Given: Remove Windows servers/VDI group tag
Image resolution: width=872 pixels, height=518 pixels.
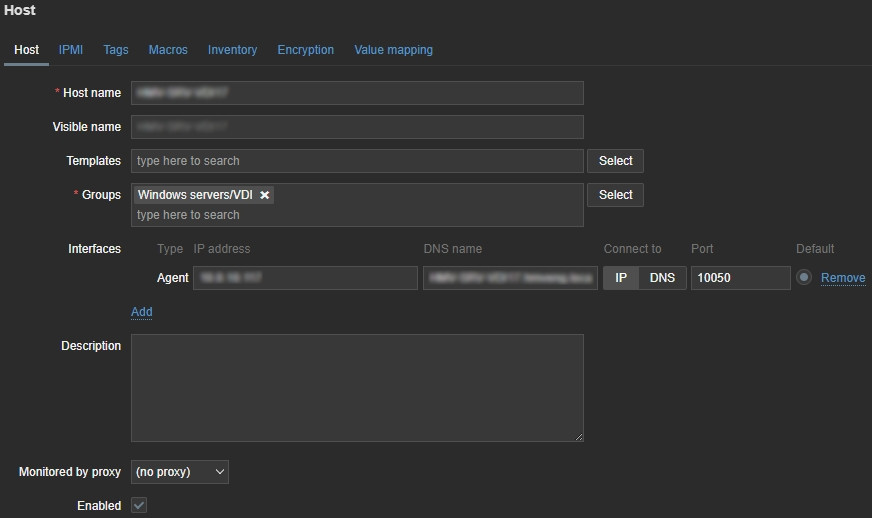Looking at the screenshot, I should 264,195.
